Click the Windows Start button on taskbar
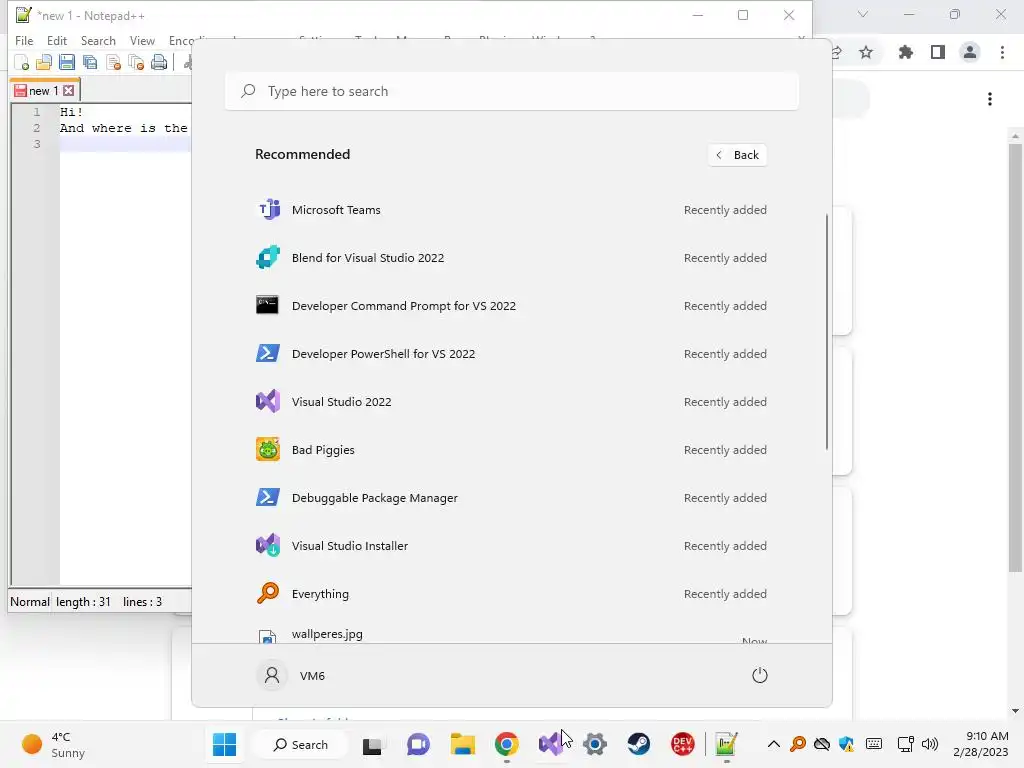 click(225, 744)
